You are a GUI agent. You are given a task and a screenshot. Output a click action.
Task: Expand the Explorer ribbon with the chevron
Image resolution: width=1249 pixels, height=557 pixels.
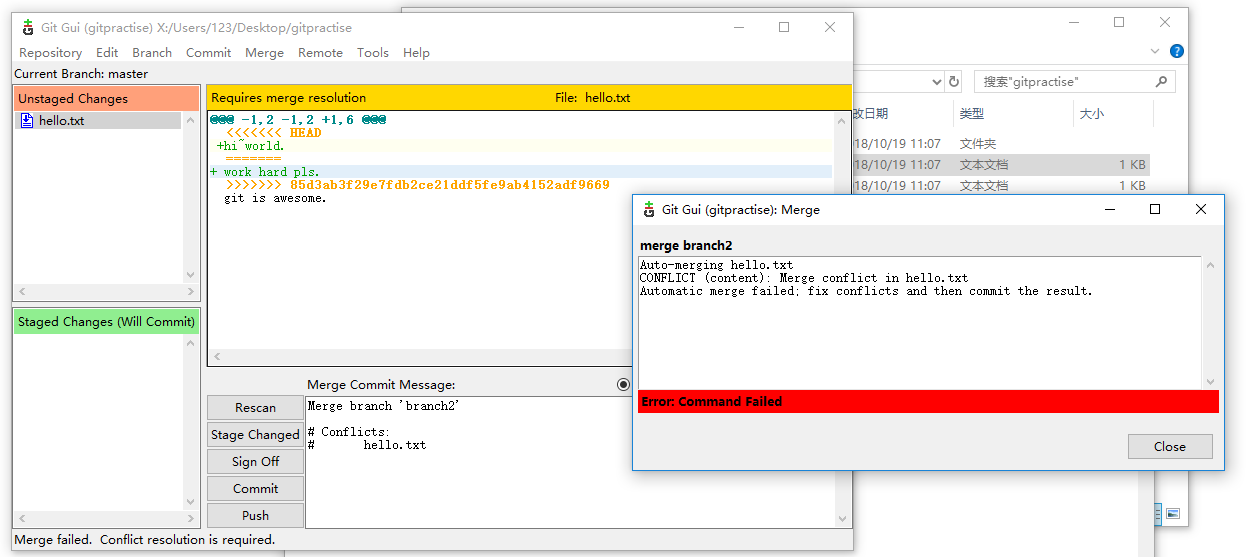(x=1156, y=51)
